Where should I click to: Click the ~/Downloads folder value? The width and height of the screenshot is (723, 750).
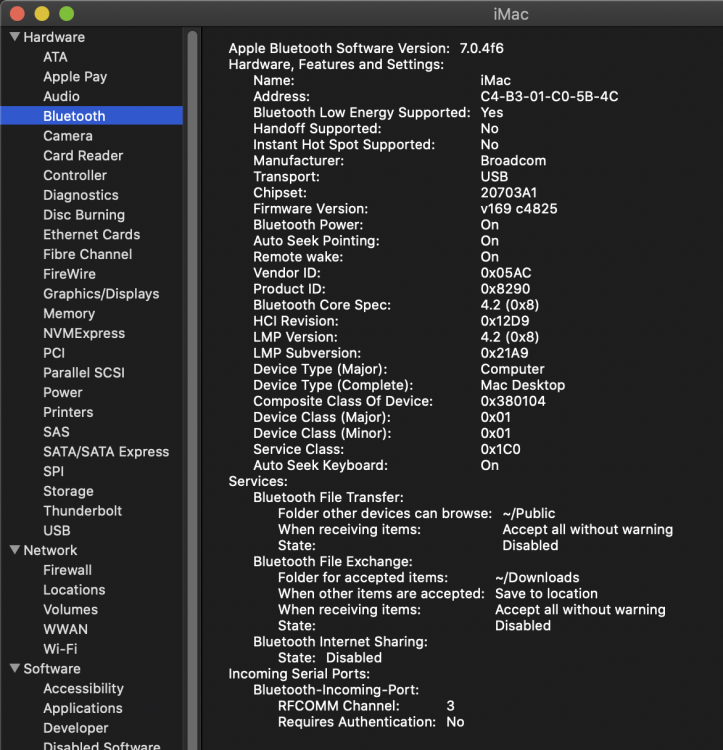[x=537, y=578]
